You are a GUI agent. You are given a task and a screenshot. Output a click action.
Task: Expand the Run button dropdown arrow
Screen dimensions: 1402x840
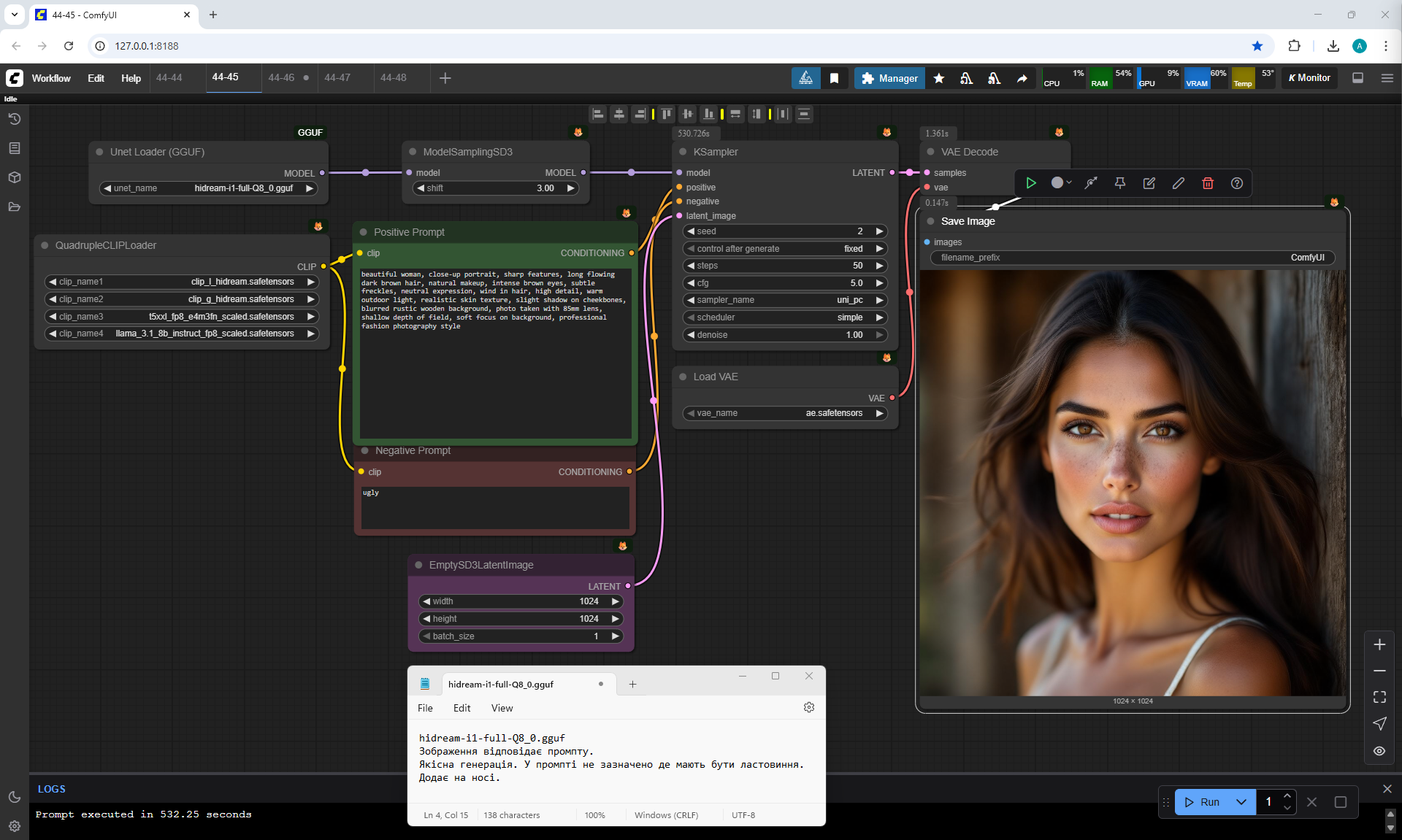coord(1241,802)
